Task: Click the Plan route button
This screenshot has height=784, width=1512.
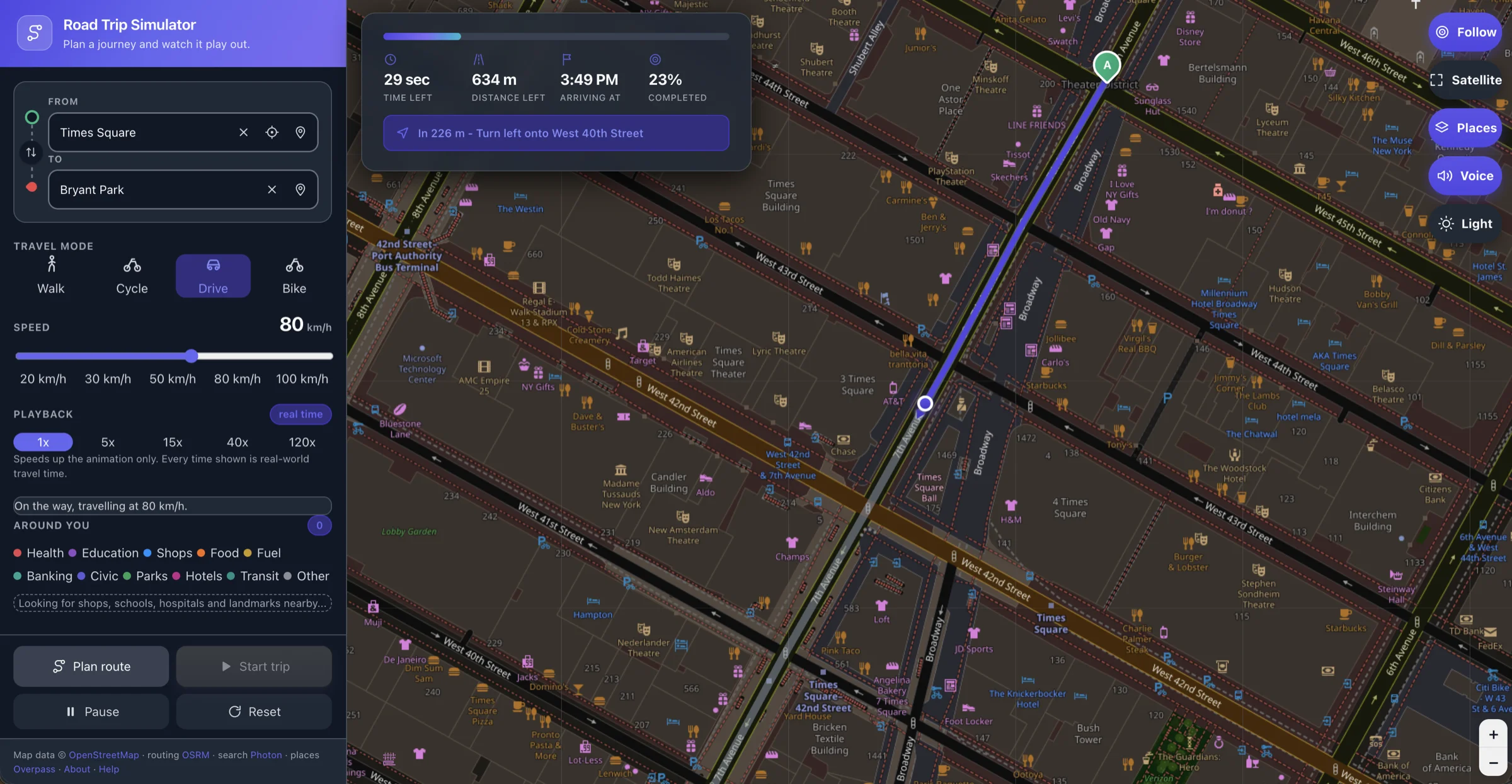Action: point(91,666)
